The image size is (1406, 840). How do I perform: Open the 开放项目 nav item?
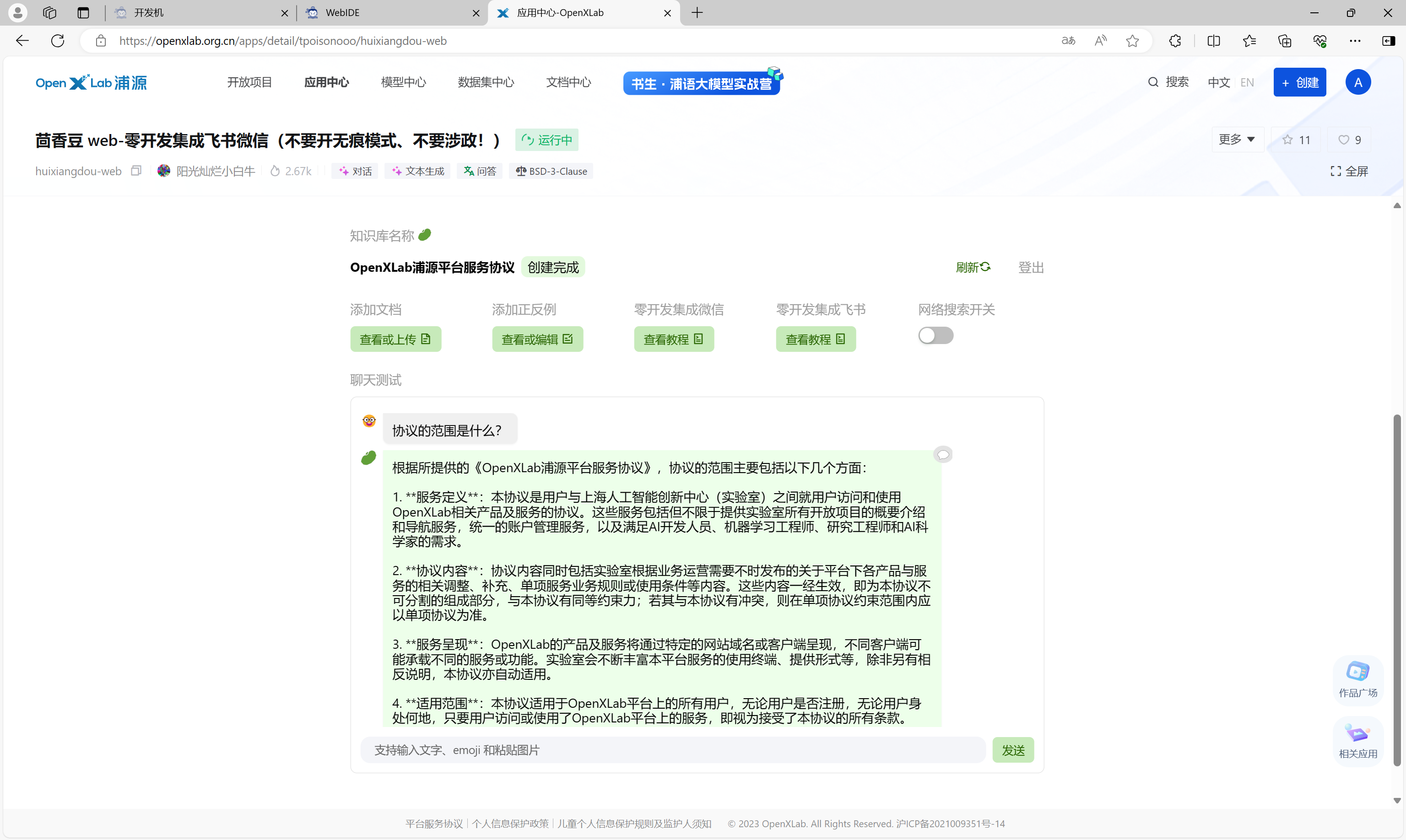[x=250, y=83]
